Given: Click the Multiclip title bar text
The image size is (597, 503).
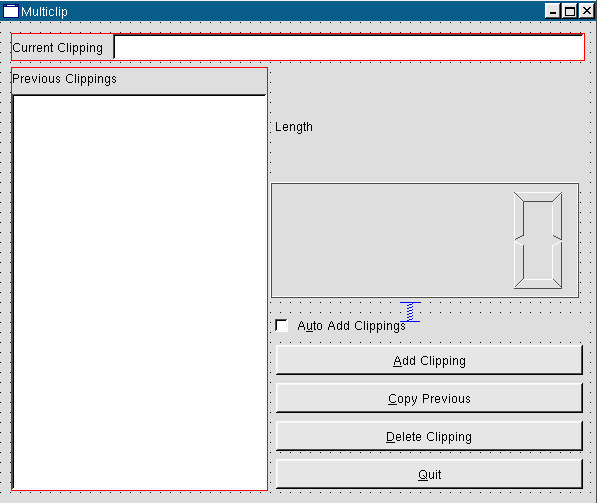Looking at the screenshot, I should (44, 11).
